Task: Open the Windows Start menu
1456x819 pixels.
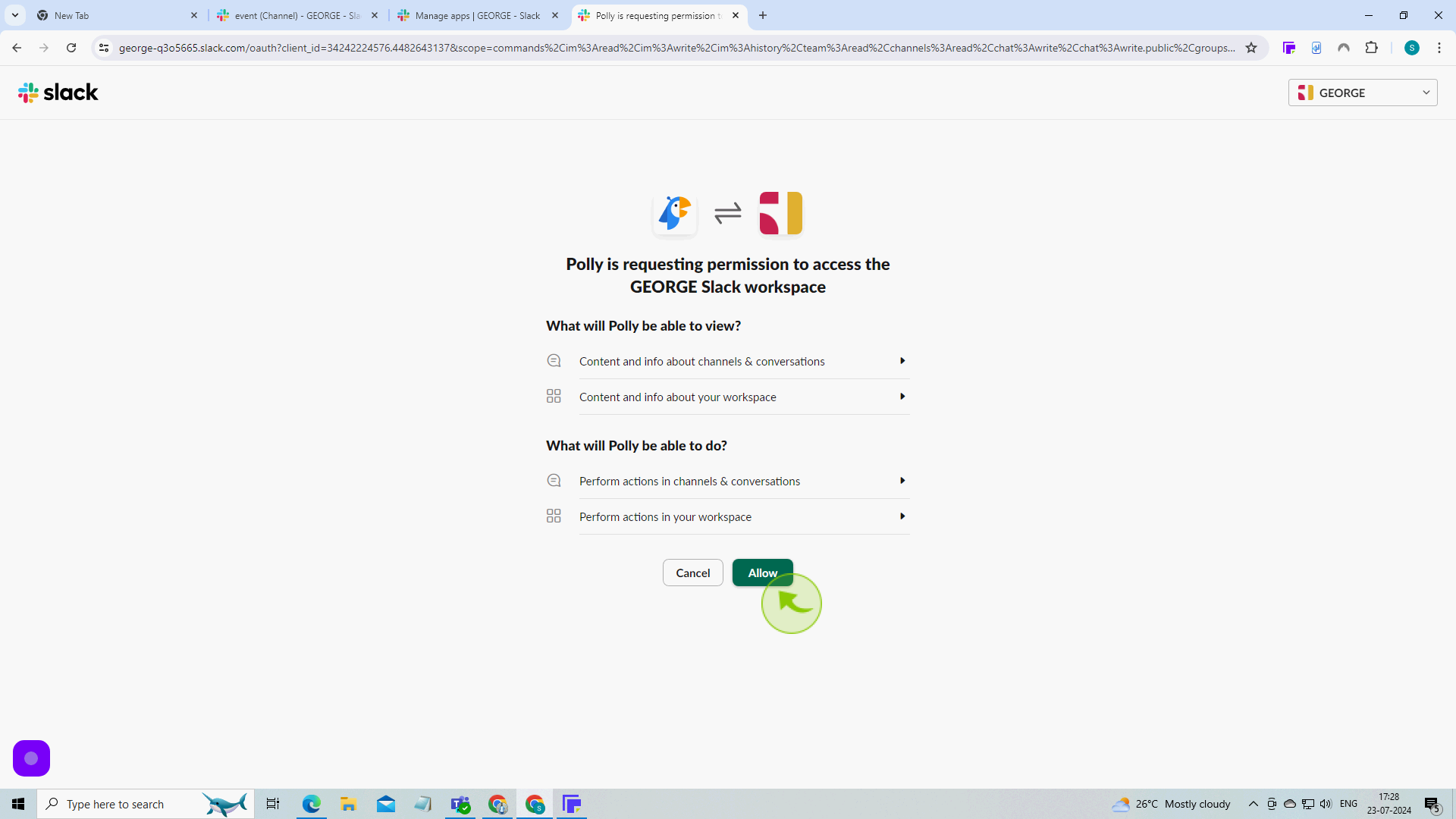Action: coord(18,804)
